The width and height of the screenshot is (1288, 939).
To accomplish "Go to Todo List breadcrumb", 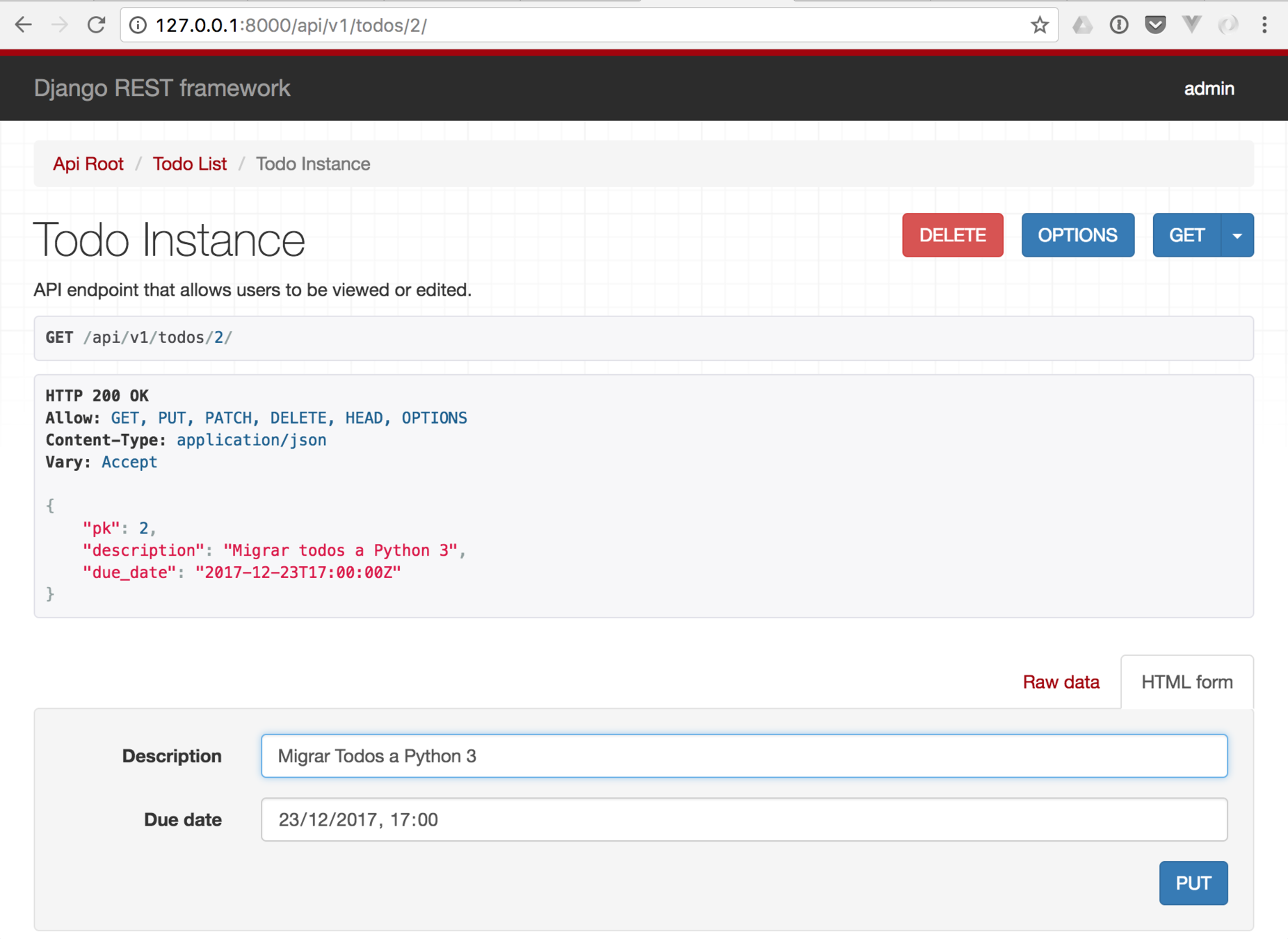I will [190, 163].
